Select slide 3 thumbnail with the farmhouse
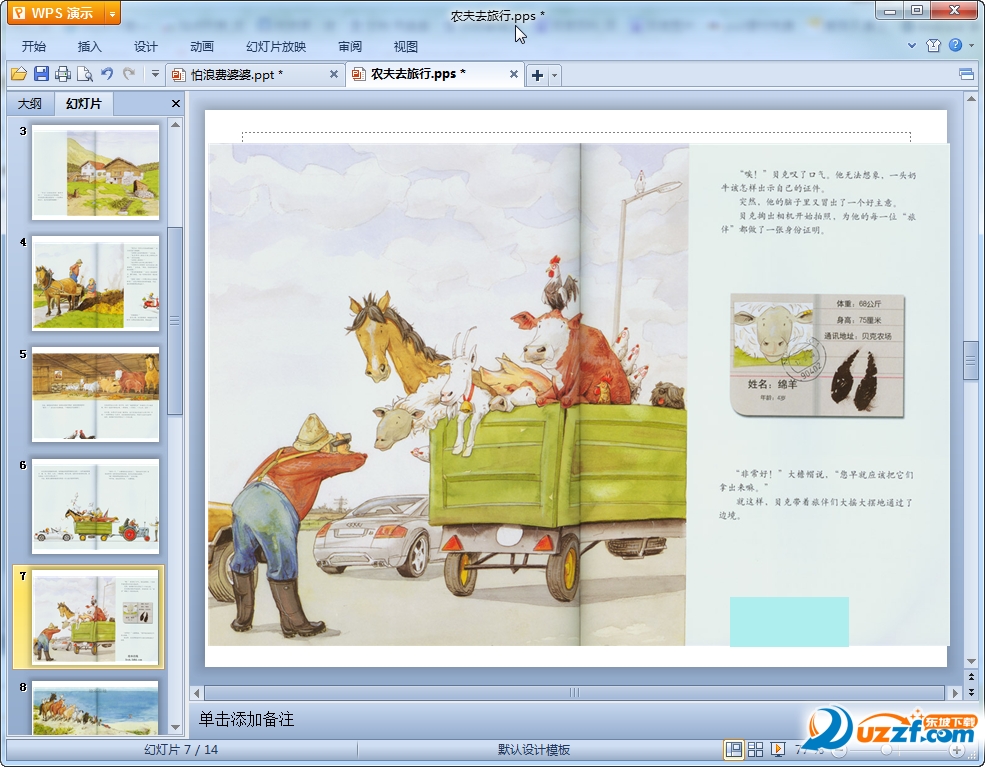Viewport: 985px width, 767px height. tap(95, 172)
